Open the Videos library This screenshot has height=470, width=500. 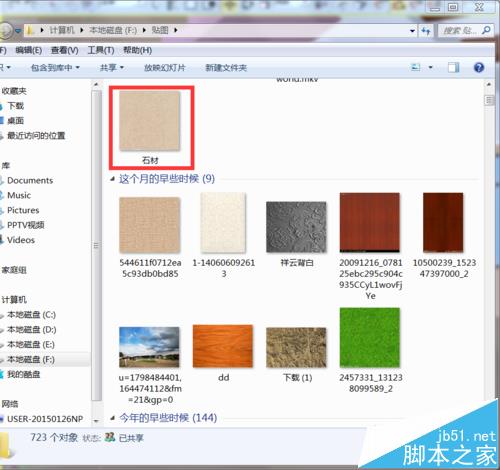point(21,240)
